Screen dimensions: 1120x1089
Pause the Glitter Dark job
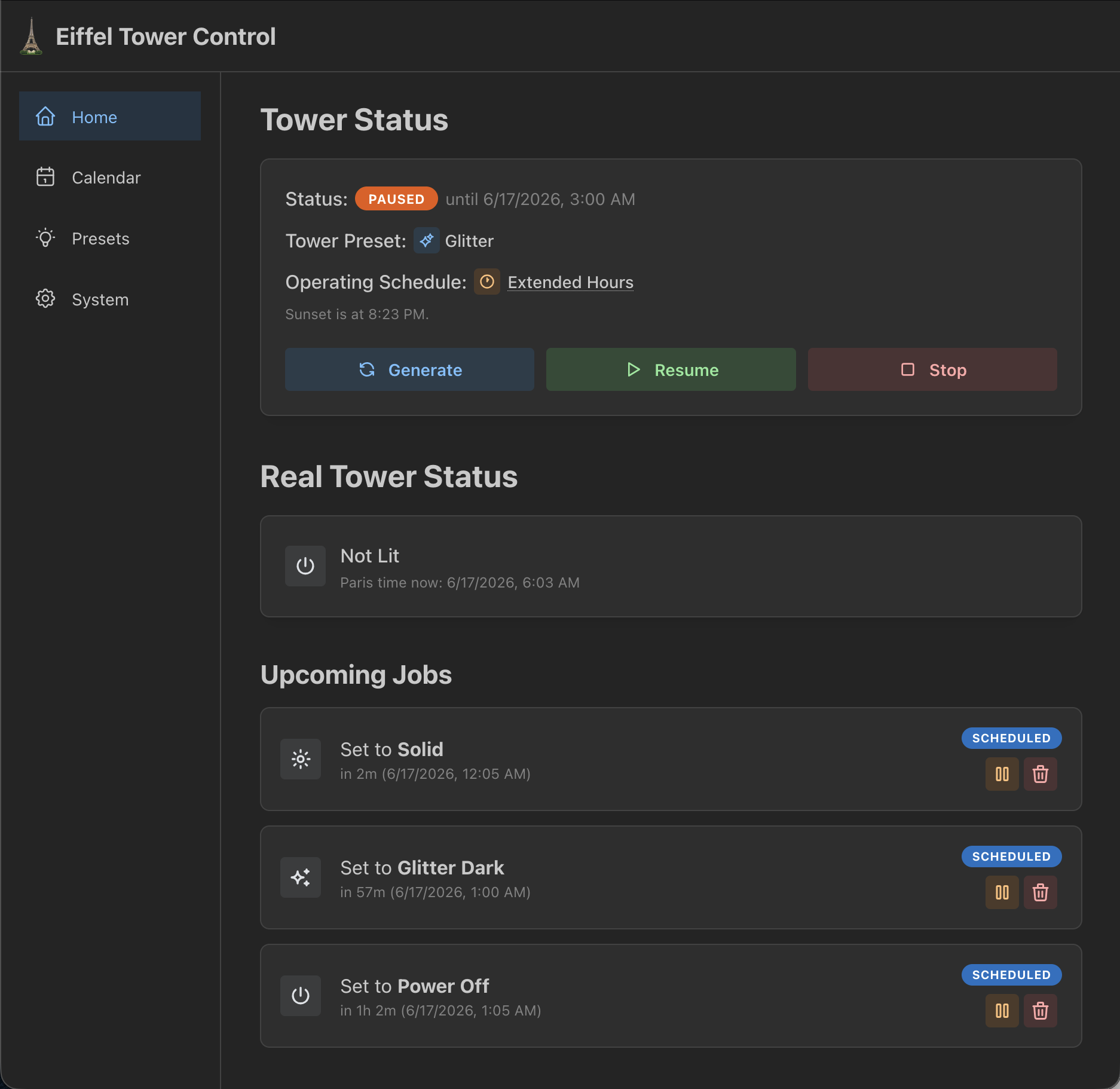(x=1002, y=892)
